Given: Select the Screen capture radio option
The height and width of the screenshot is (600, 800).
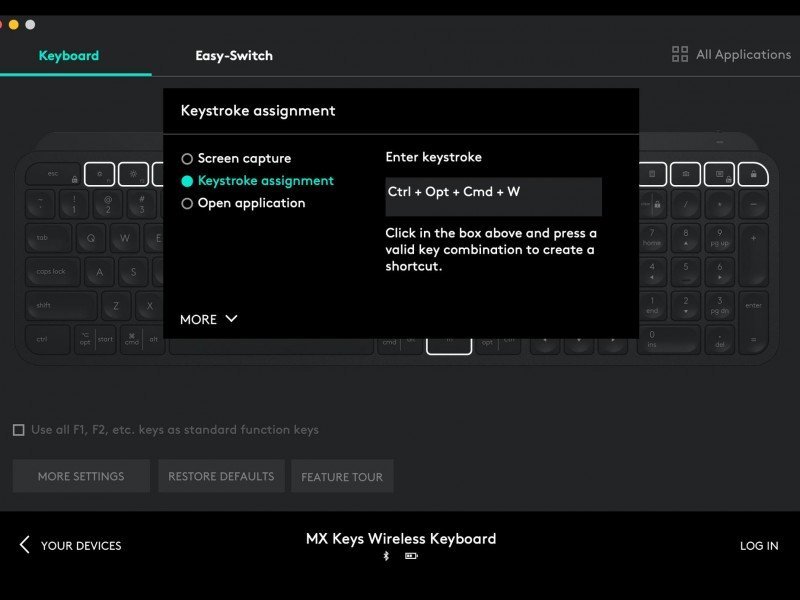Looking at the screenshot, I should coord(187,159).
